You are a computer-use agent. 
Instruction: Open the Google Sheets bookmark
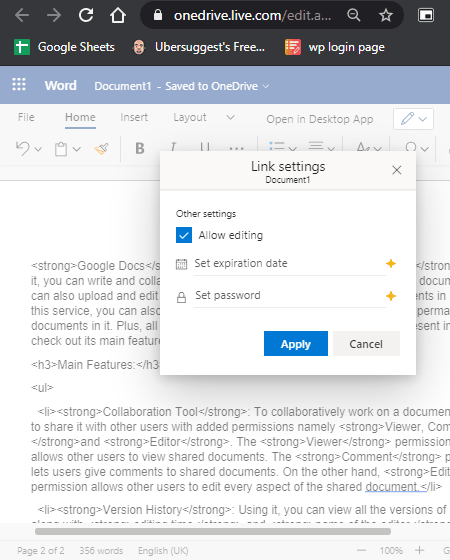64,47
